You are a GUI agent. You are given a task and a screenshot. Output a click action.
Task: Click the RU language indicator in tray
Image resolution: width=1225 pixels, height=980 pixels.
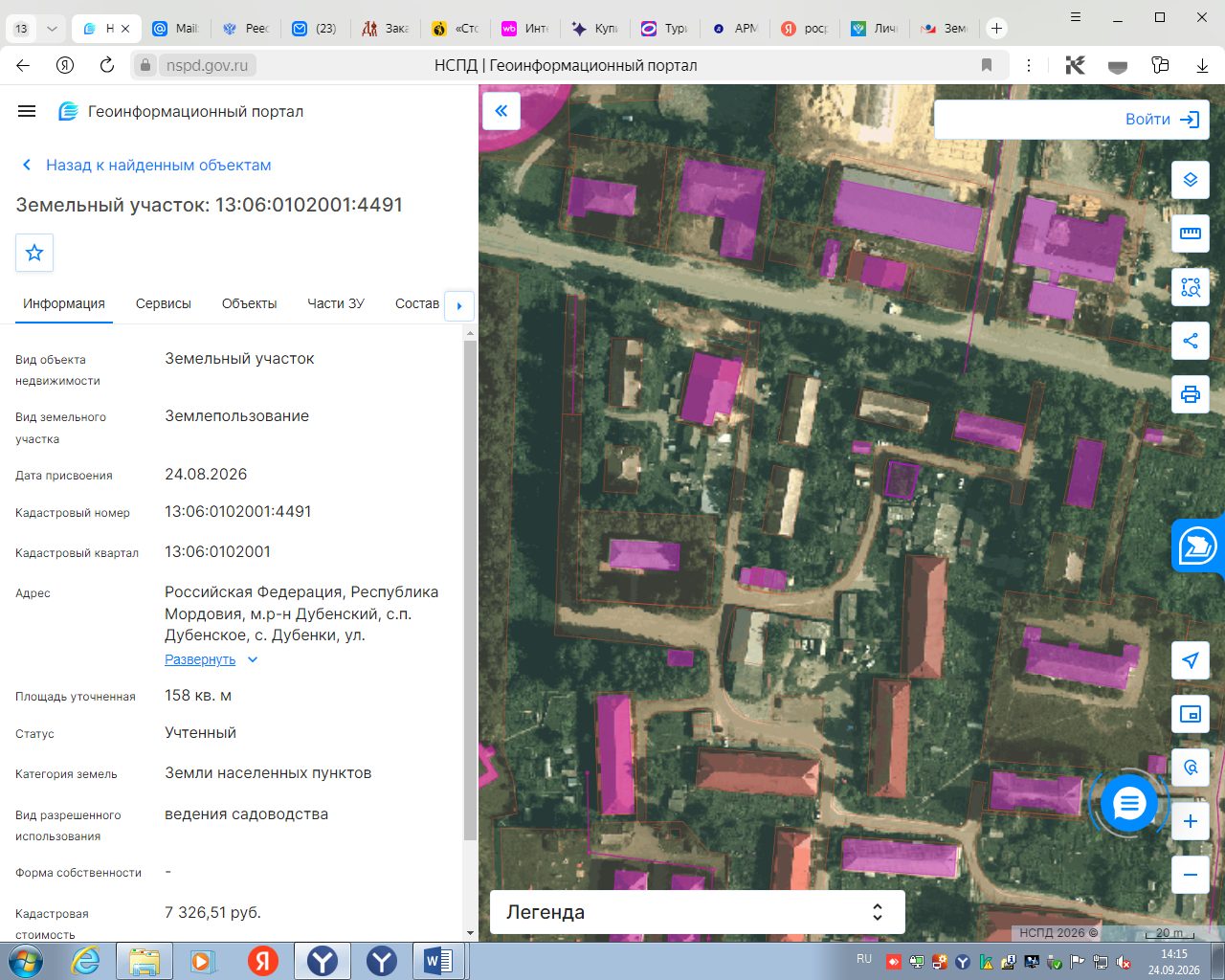pyautogui.click(x=864, y=959)
